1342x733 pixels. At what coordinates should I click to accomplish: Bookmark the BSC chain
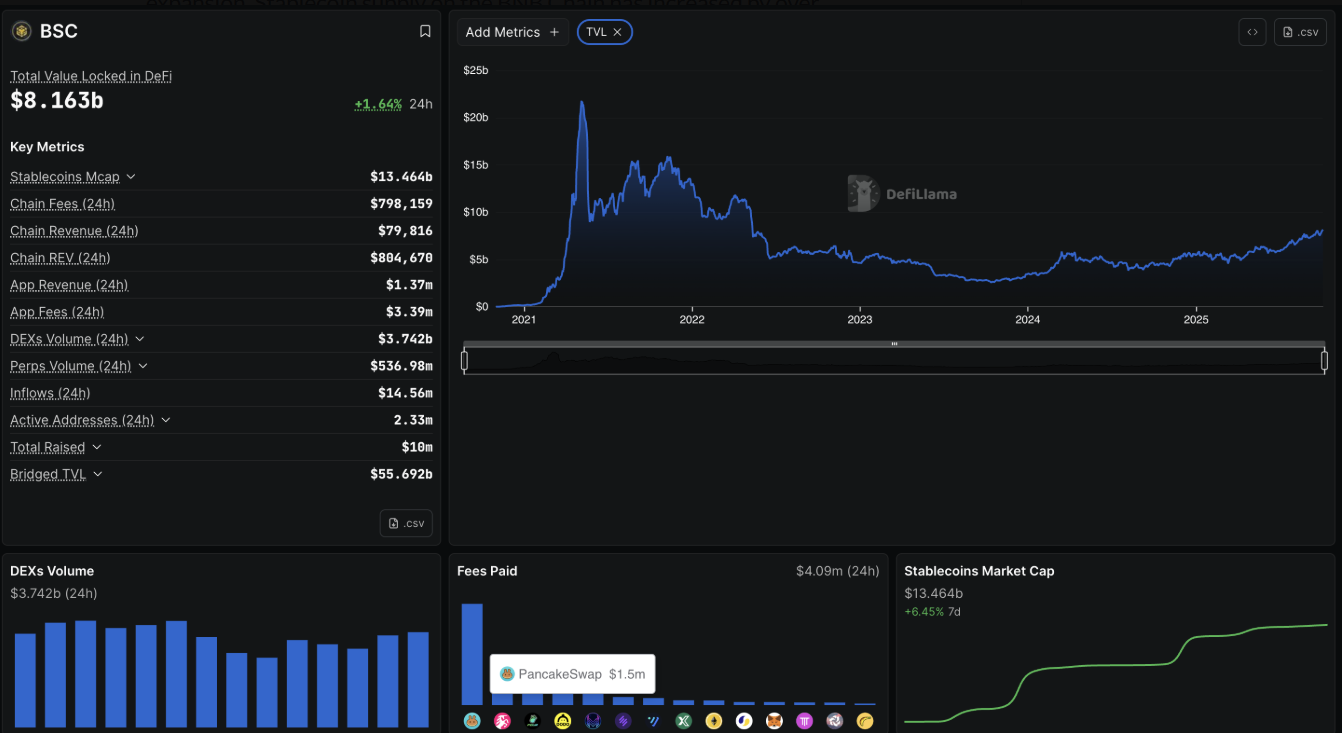[425, 32]
